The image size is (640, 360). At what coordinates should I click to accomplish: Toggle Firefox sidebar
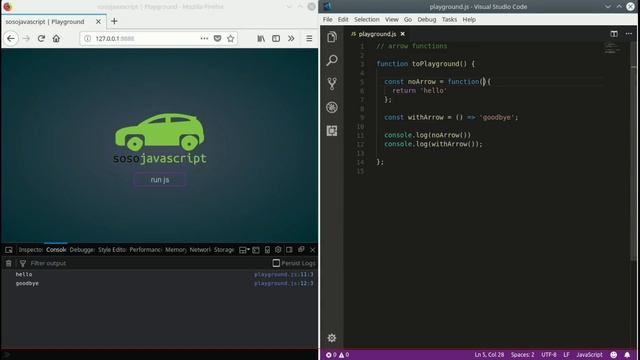point(276,38)
